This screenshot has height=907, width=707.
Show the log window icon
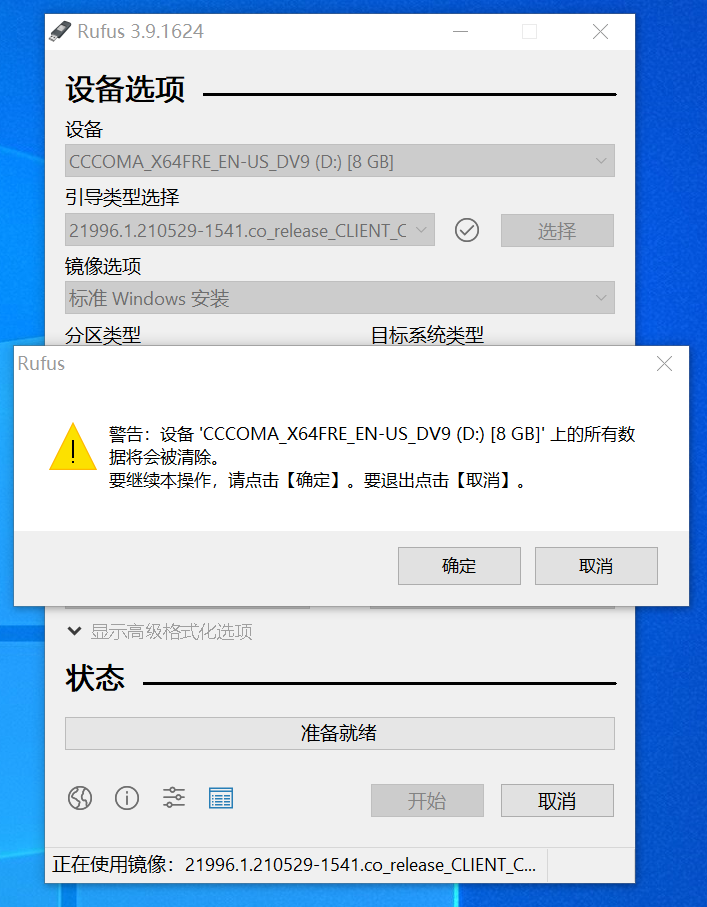pyautogui.click(x=220, y=798)
